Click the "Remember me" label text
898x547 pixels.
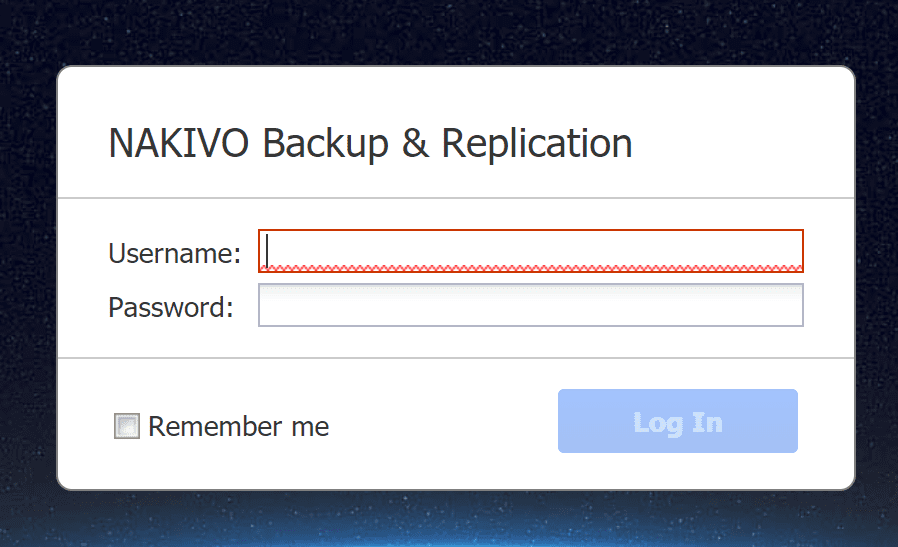click(x=238, y=427)
